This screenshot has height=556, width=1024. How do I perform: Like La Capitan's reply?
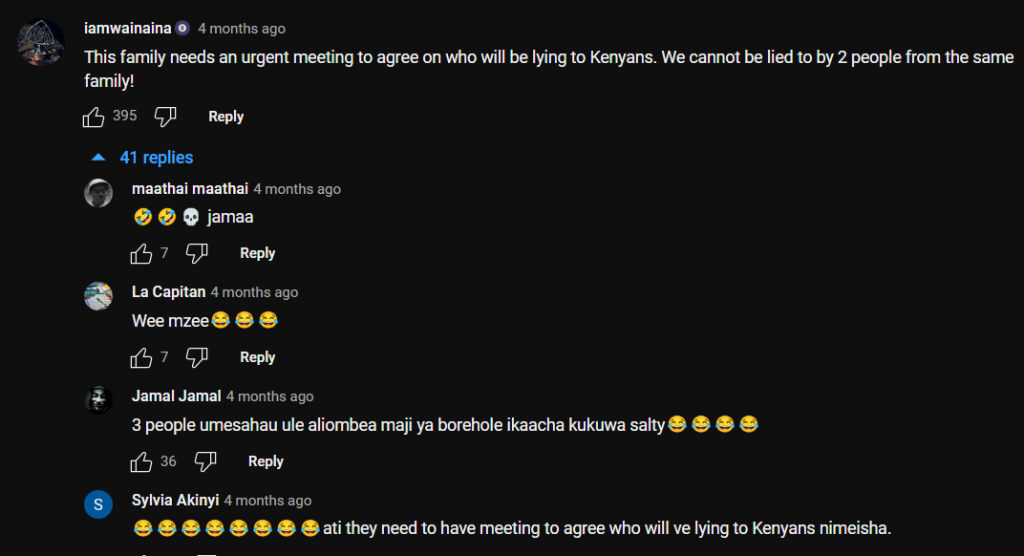coord(141,357)
